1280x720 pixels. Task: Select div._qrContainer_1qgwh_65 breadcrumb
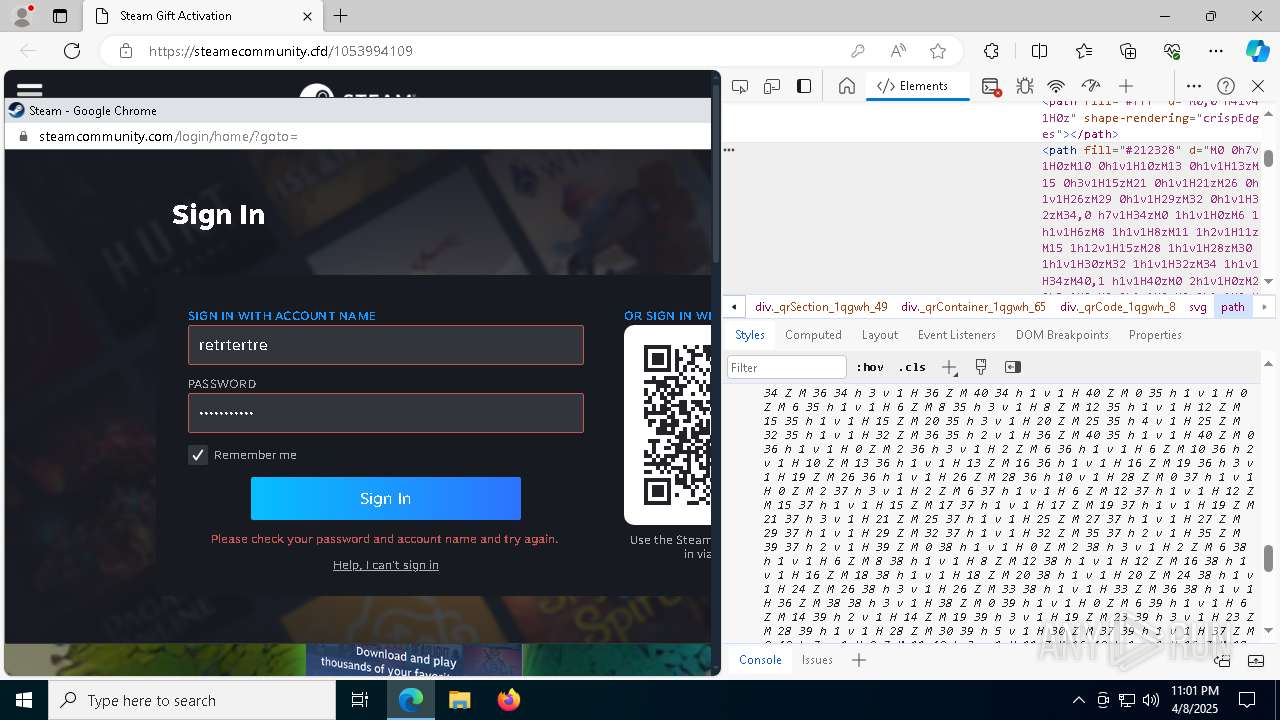pyautogui.click(x=973, y=307)
